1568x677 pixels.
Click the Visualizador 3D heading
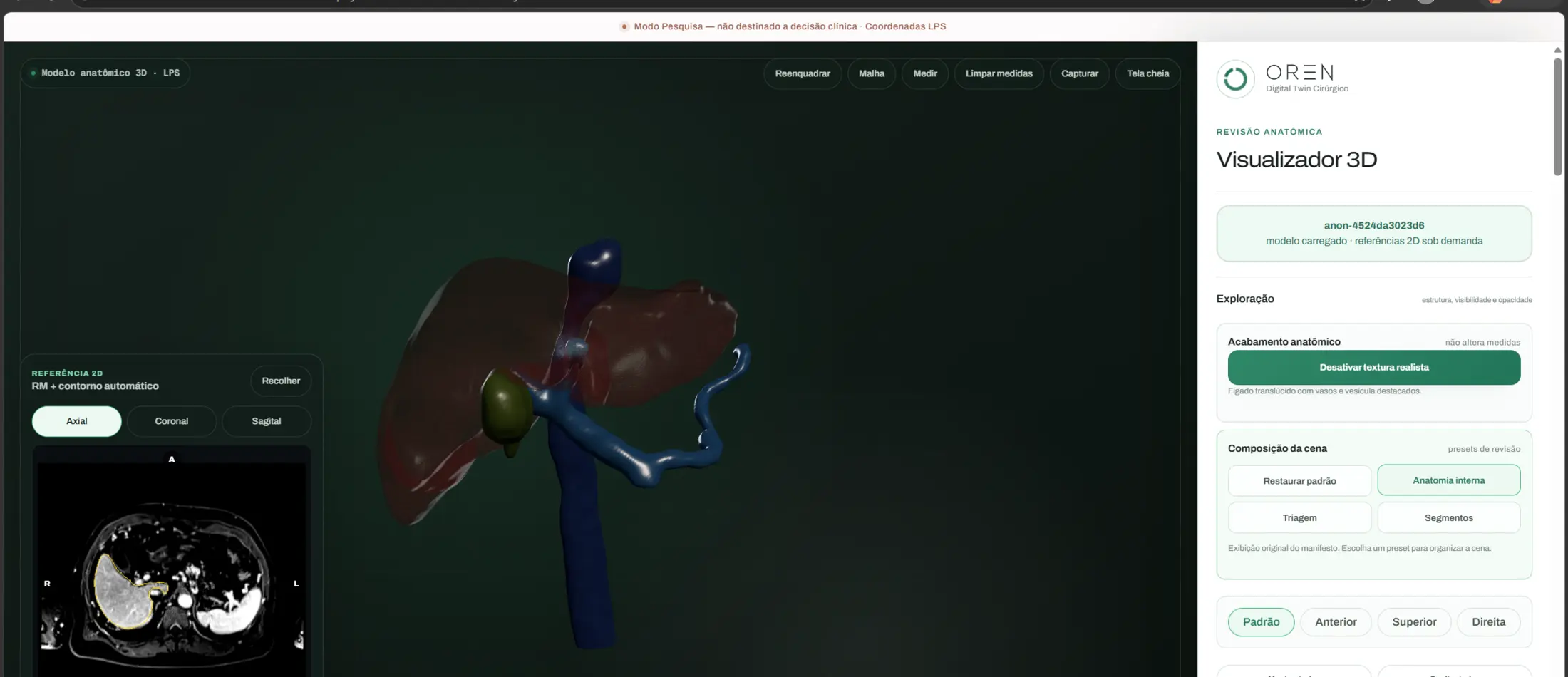click(1296, 160)
